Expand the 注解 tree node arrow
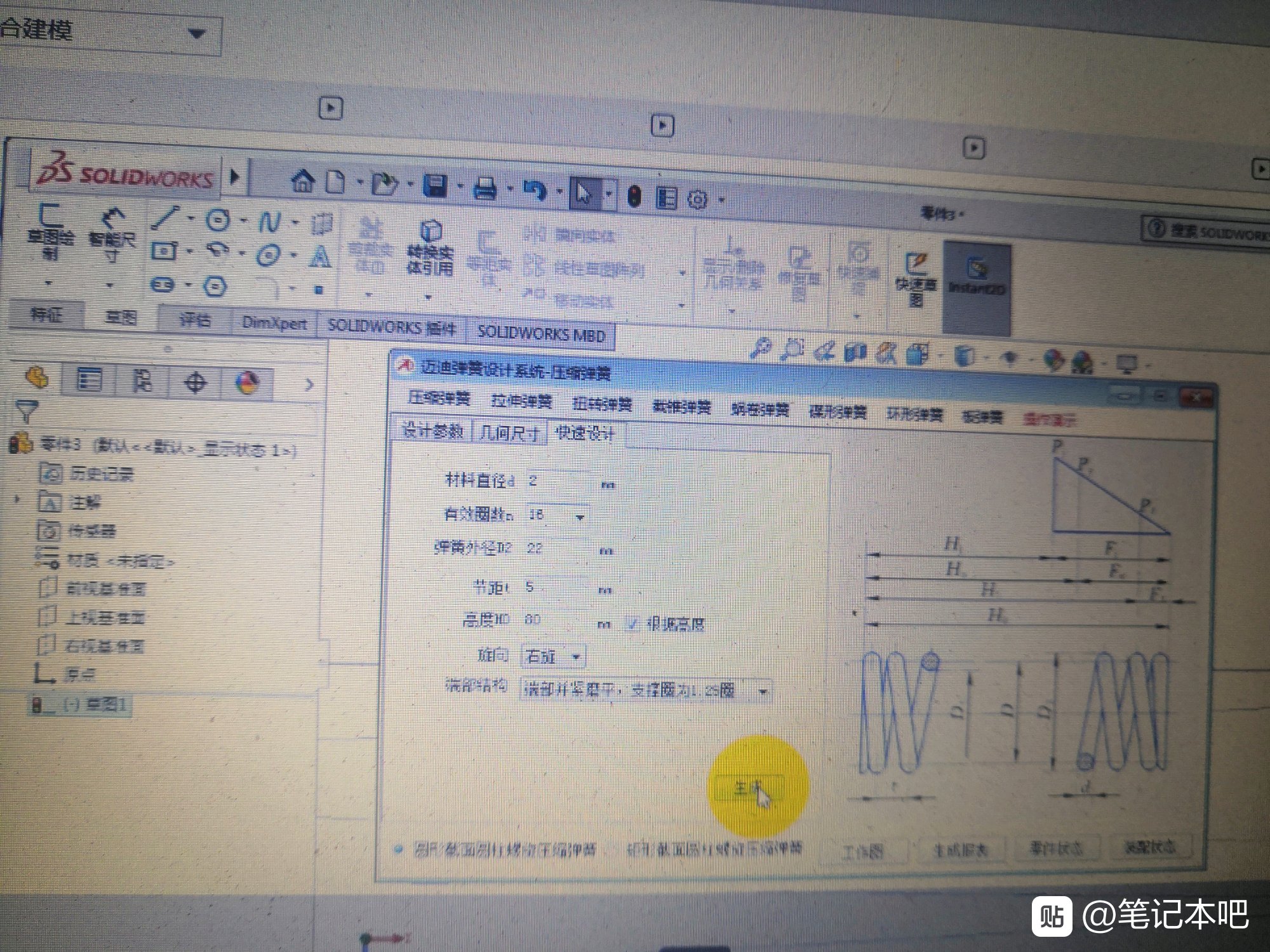1270x952 pixels. [x=18, y=500]
